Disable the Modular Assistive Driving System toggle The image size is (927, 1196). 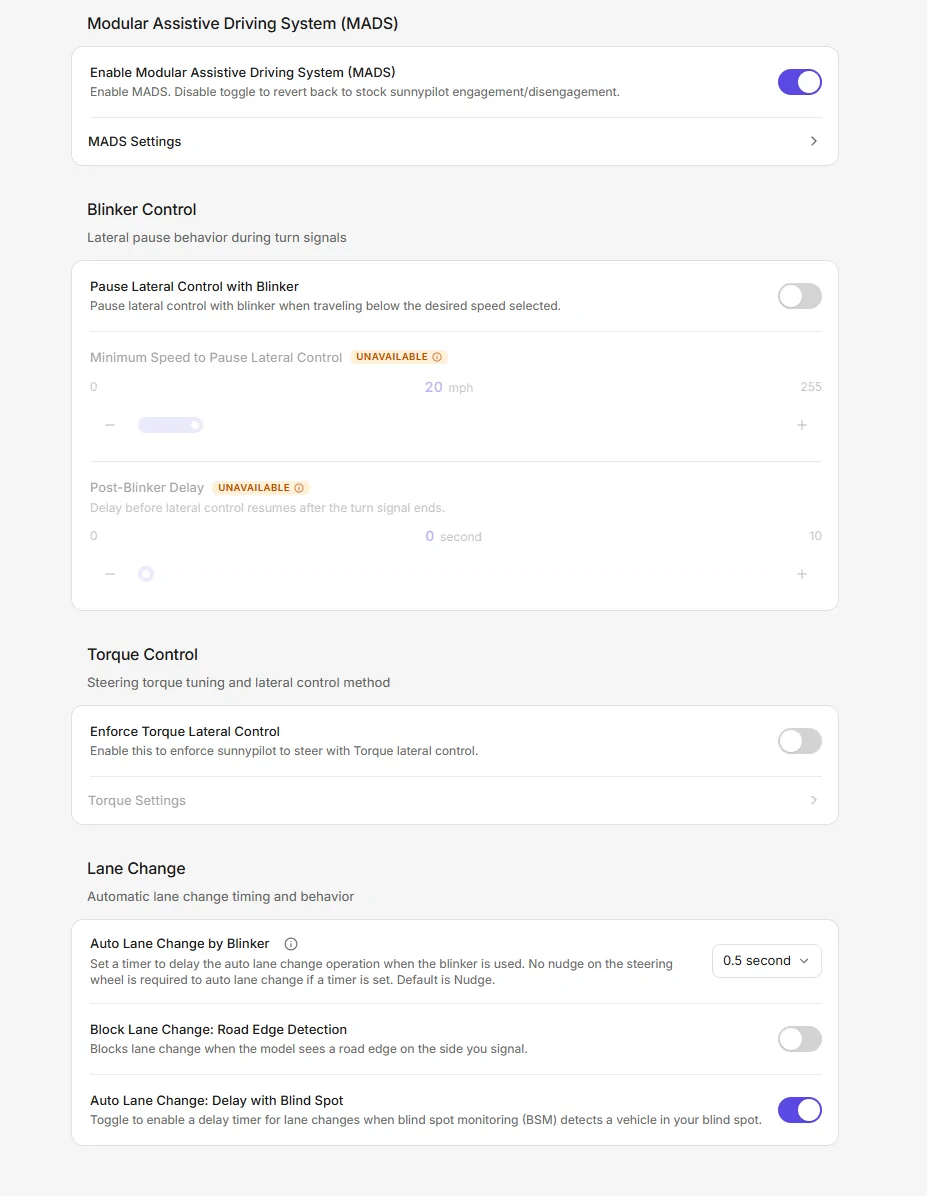pyautogui.click(x=799, y=82)
